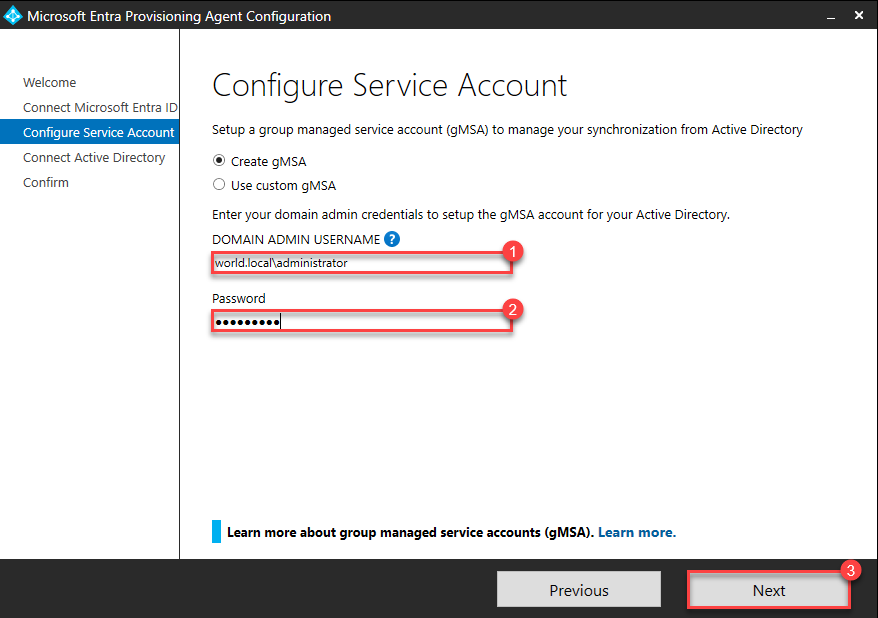Select Configure Service Account in sidebar
The image size is (878, 618).
90,132
